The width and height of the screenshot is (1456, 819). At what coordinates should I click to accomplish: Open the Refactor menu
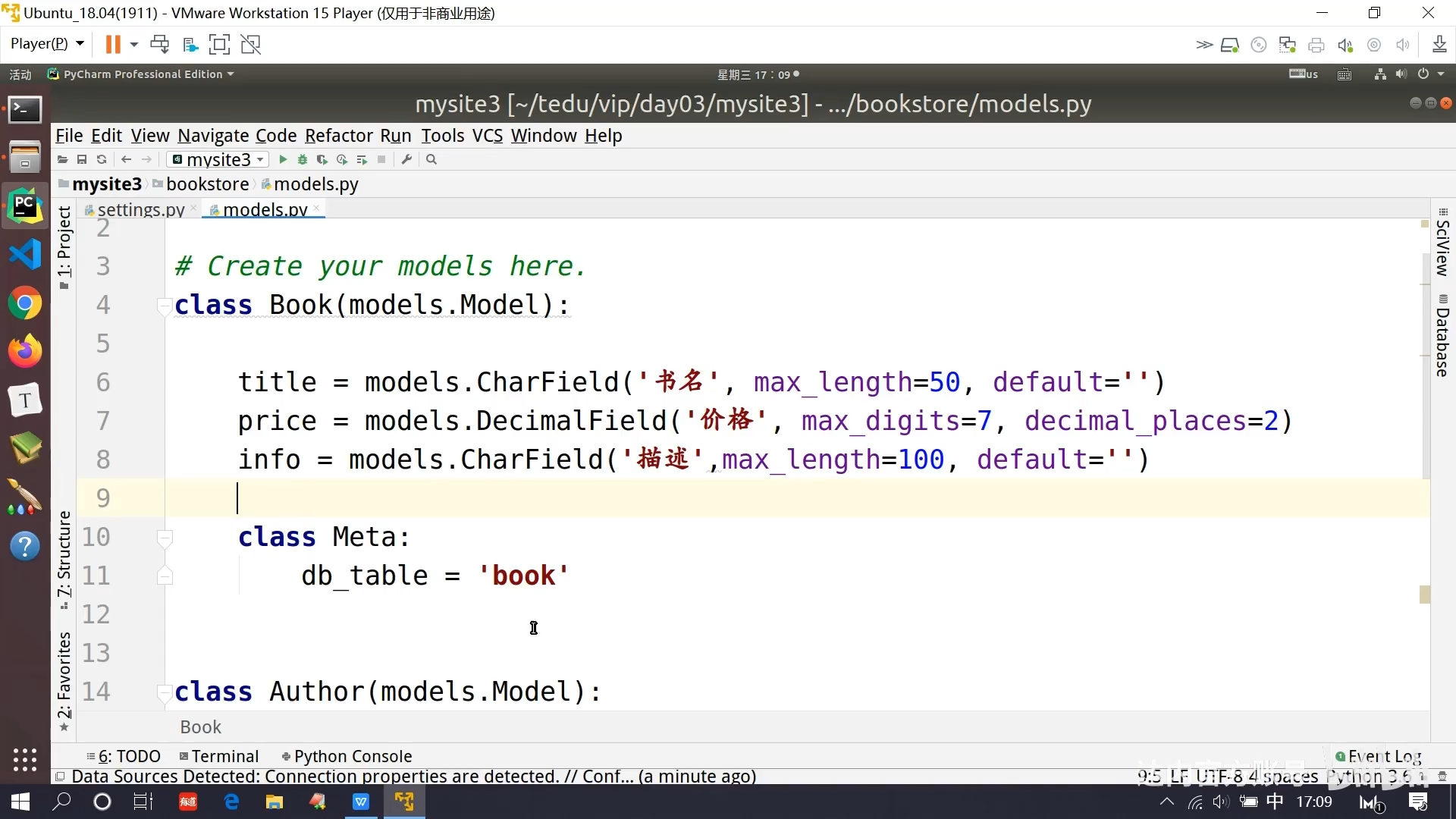(x=339, y=136)
